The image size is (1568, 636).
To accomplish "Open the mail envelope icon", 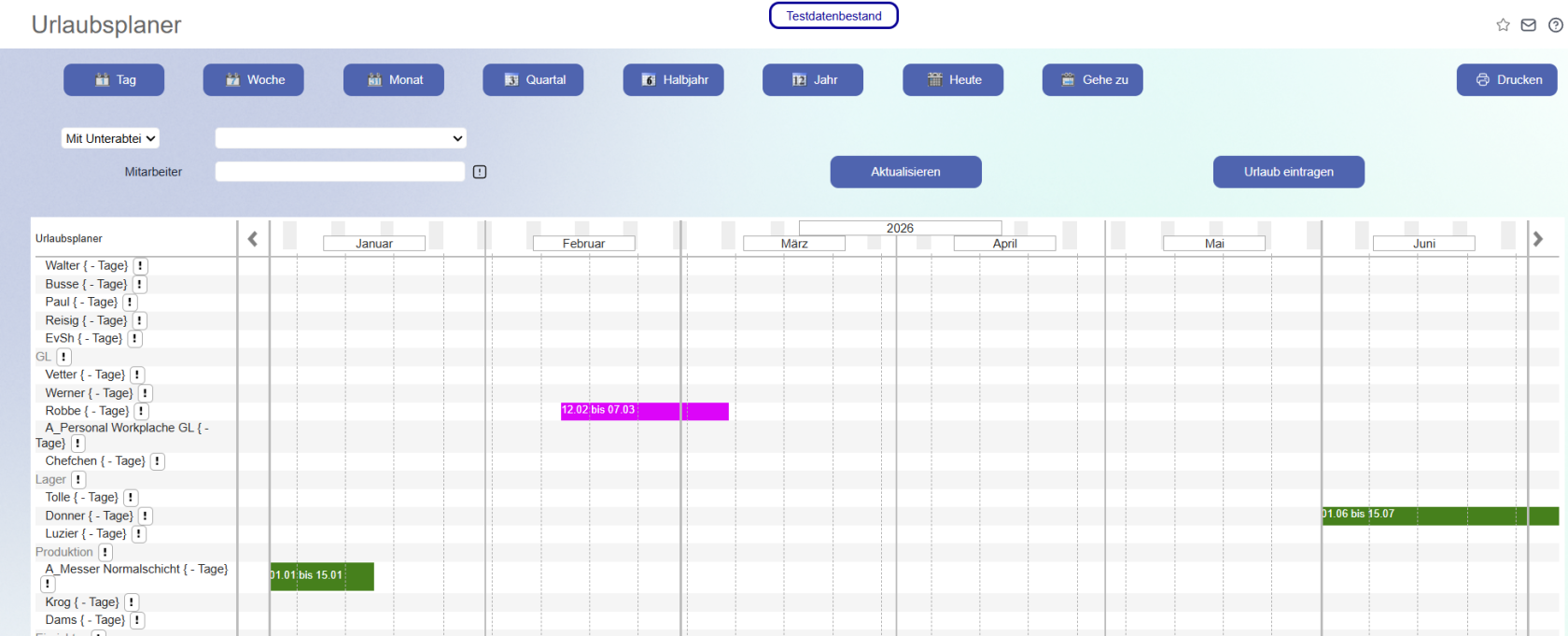I will (x=1529, y=25).
